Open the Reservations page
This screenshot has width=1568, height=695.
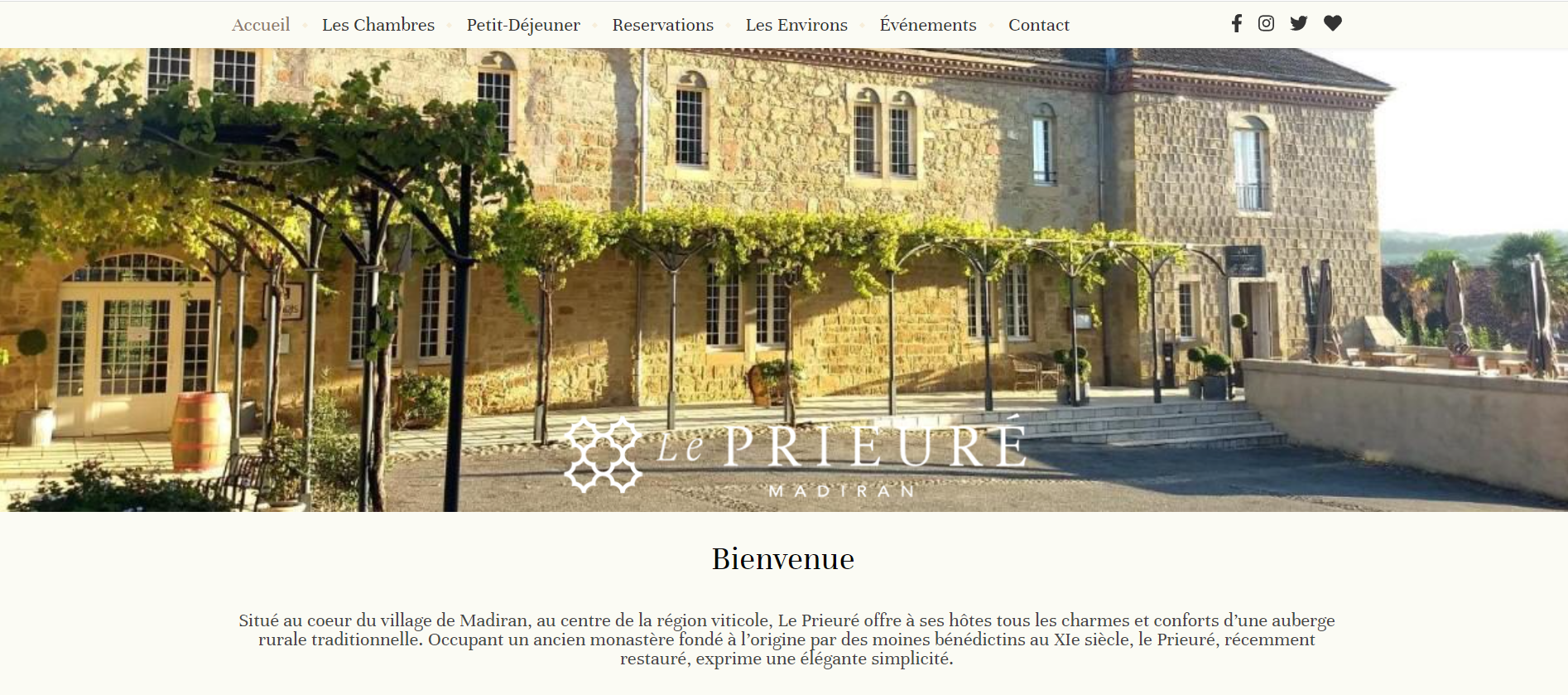point(663,25)
